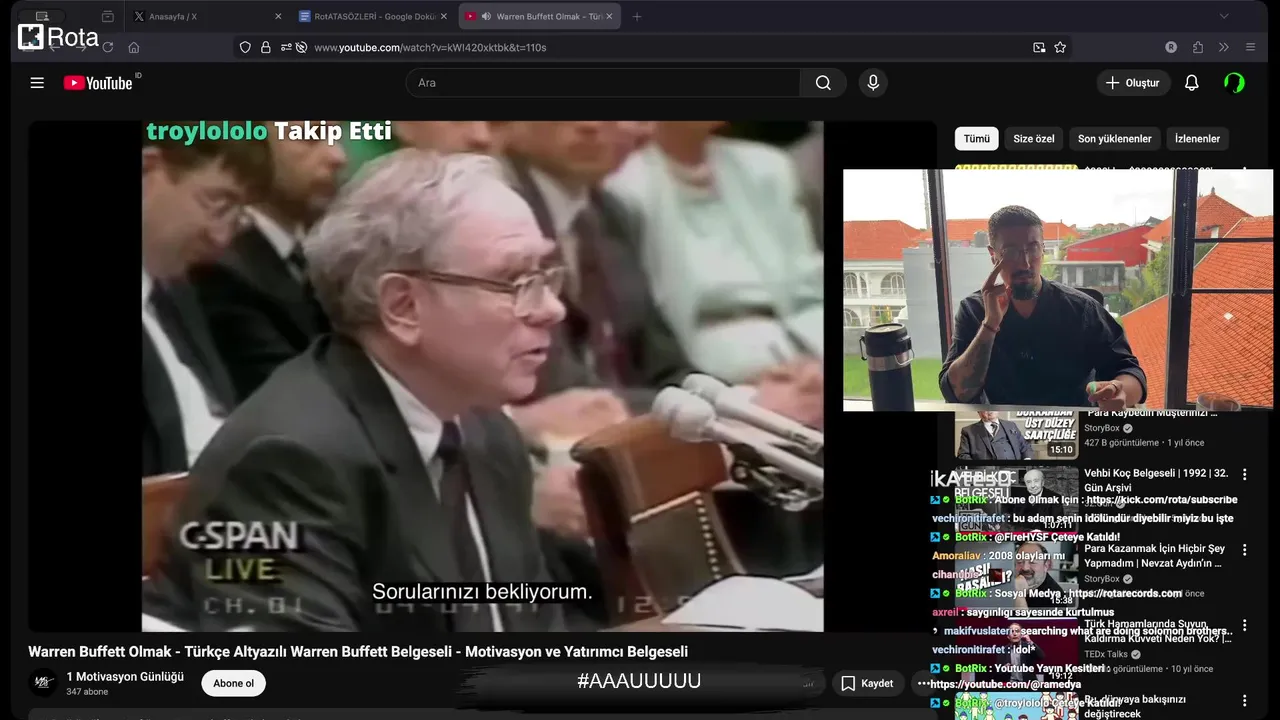The width and height of the screenshot is (1280, 720).
Task: Open menu dots for Para Kazanmak İçin video
Action: tap(1245, 550)
